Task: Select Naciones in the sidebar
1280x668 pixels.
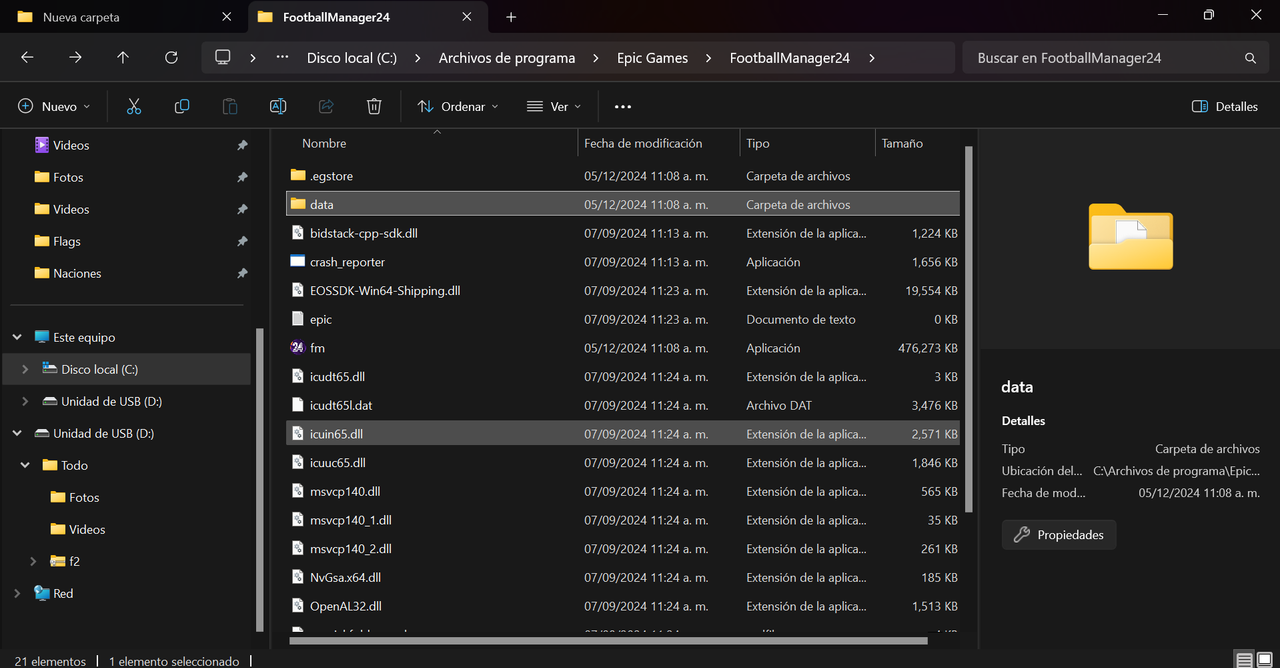Action: pyautogui.click(x=77, y=273)
